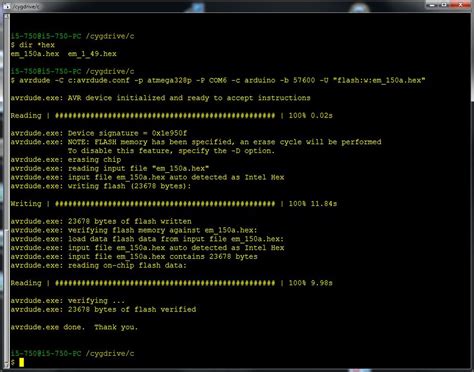Click the "verifying ..." line
The width and height of the screenshot is (474, 372).
[x=68, y=301]
